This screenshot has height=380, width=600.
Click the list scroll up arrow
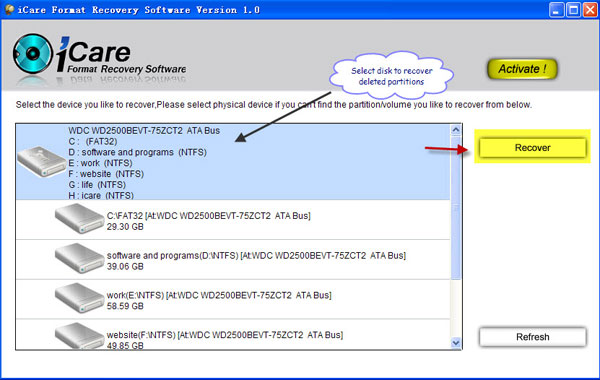[455, 130]
